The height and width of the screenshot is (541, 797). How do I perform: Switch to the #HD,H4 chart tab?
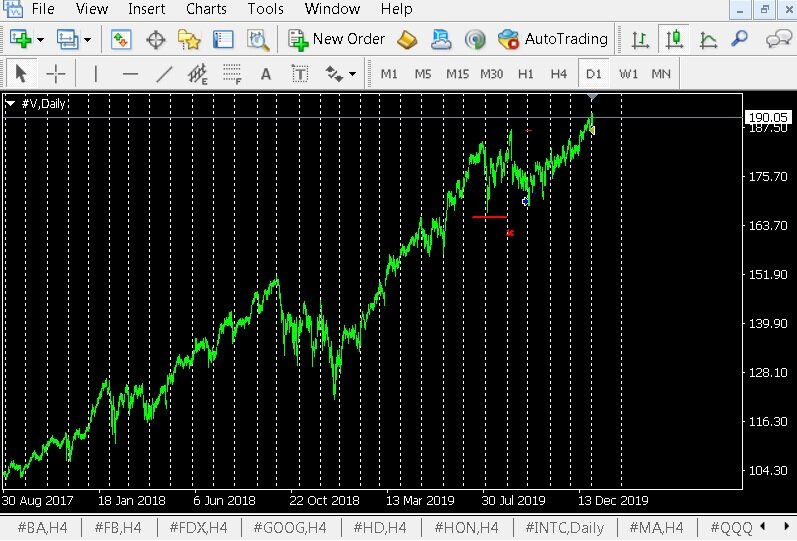[380, 528]
